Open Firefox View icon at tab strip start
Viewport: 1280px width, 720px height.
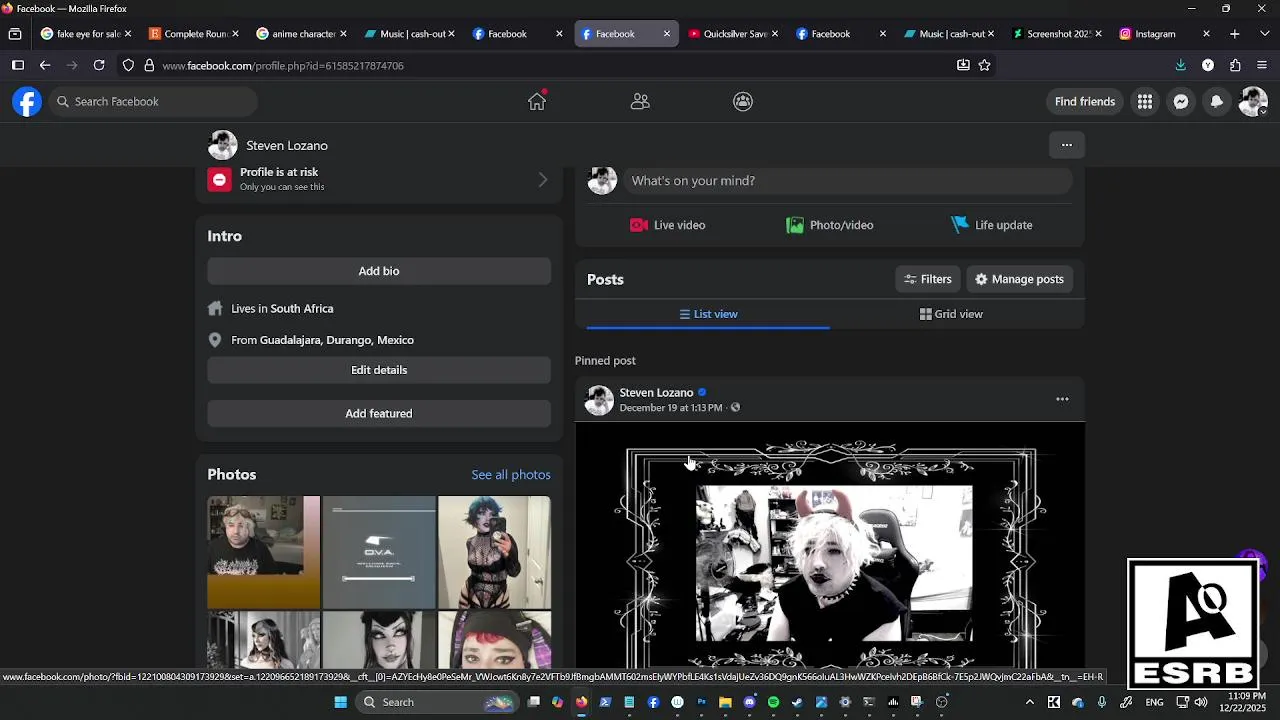tap(14, 34)
